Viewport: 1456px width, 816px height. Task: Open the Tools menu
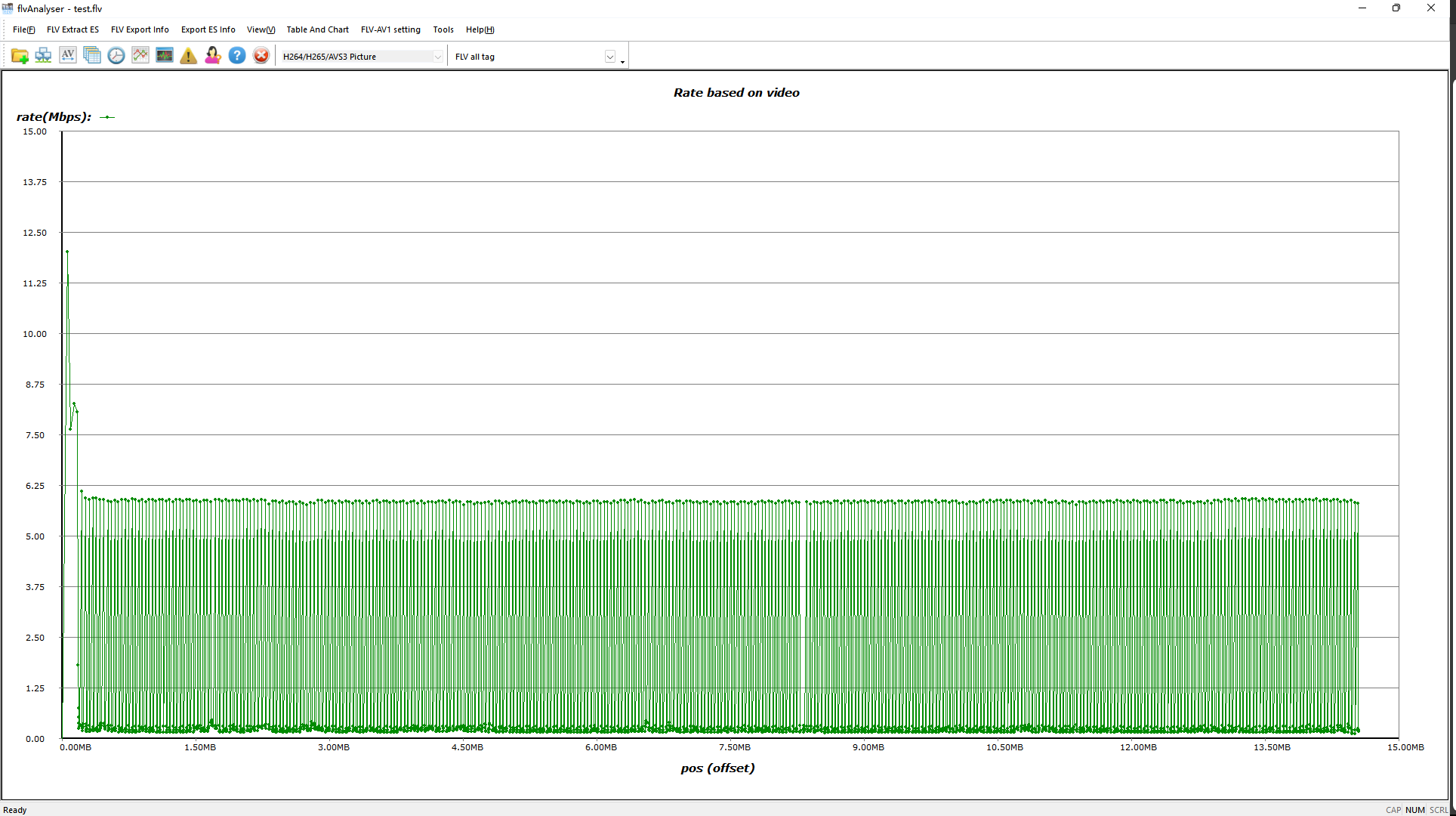coord(443,29)
